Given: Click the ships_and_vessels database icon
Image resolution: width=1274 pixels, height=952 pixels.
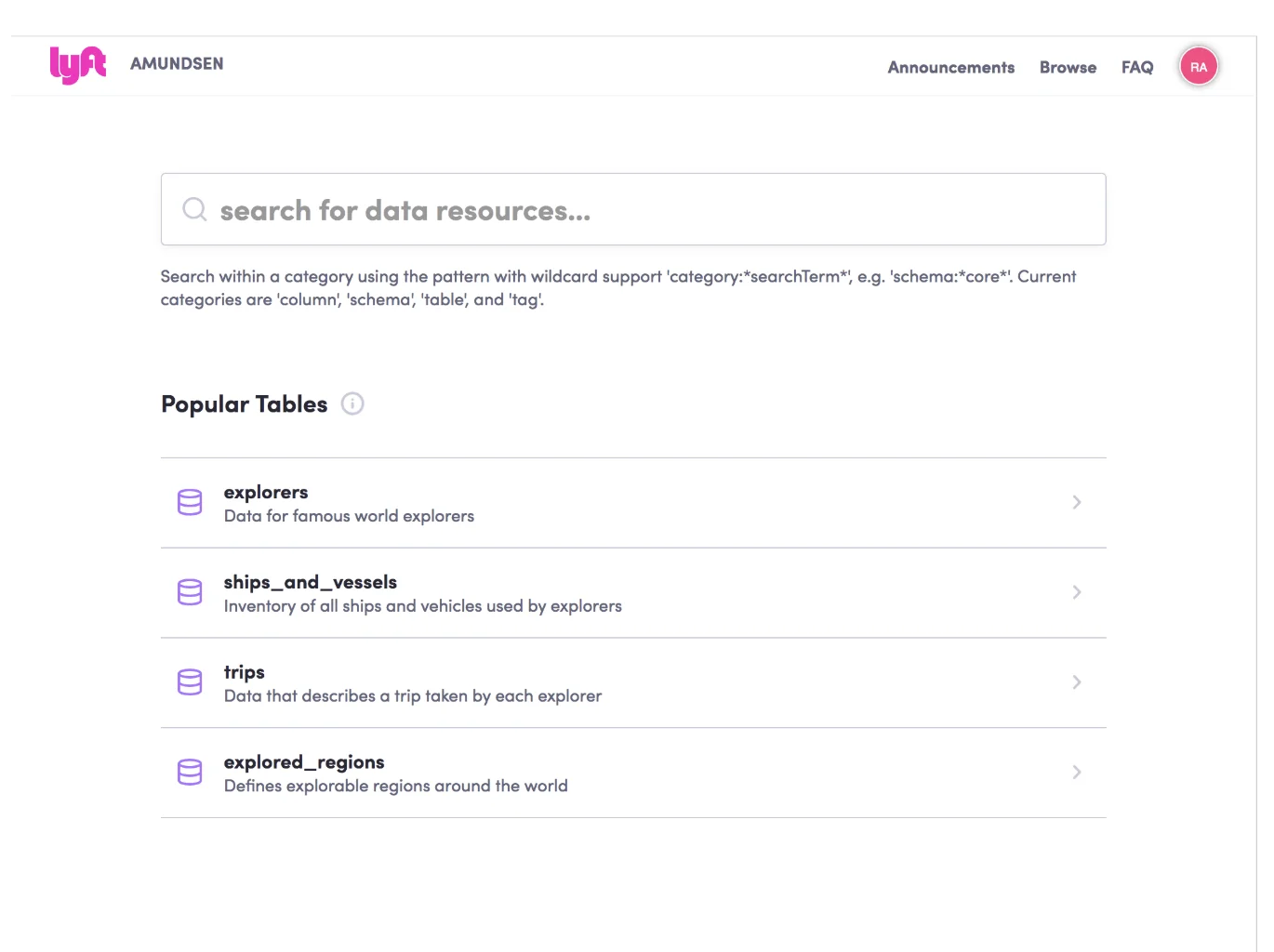Looking at the screenshot, I should (x=190, y=592).
